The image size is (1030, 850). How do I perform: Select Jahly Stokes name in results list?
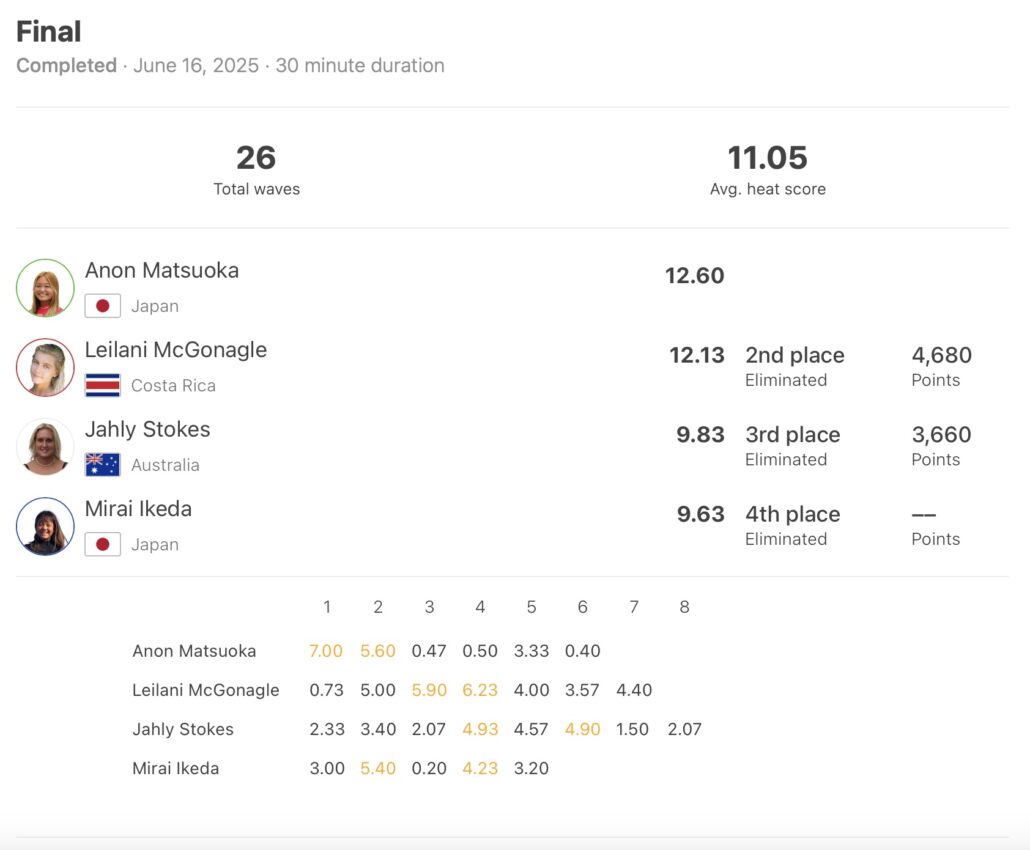(148, 429)
